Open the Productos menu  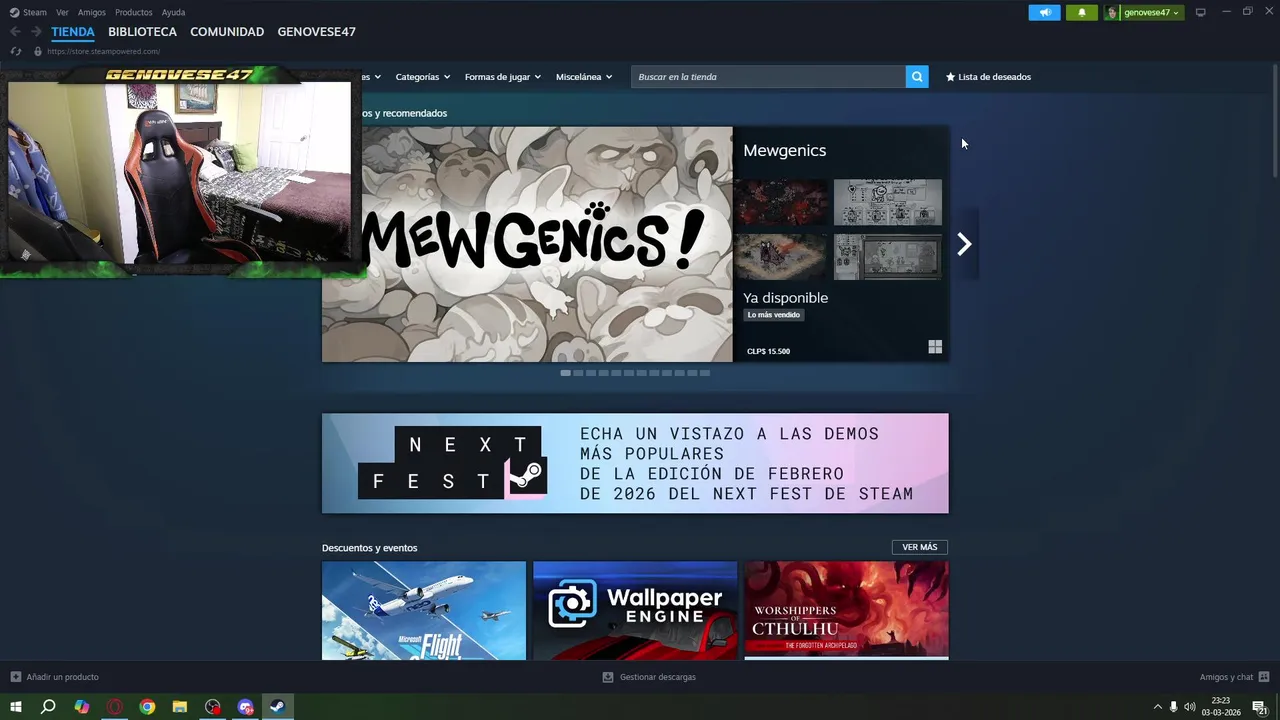134,13
